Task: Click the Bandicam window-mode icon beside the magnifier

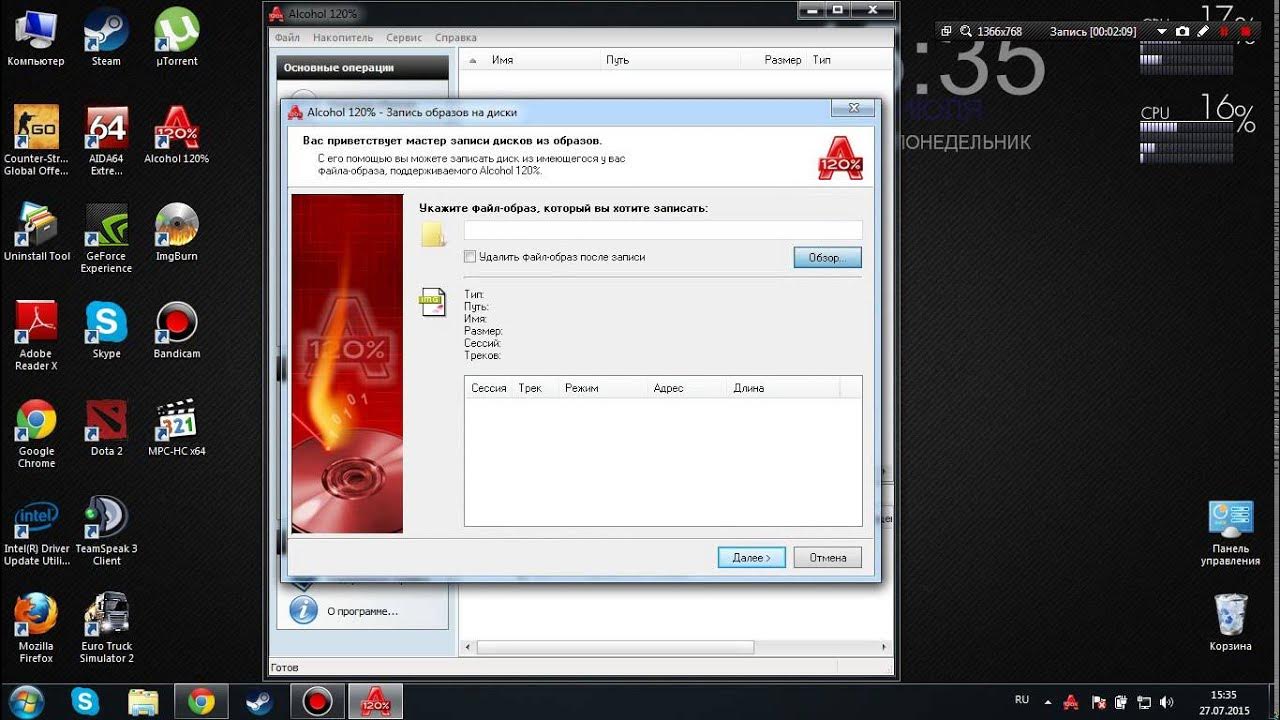Action: [x=946, y=31]
